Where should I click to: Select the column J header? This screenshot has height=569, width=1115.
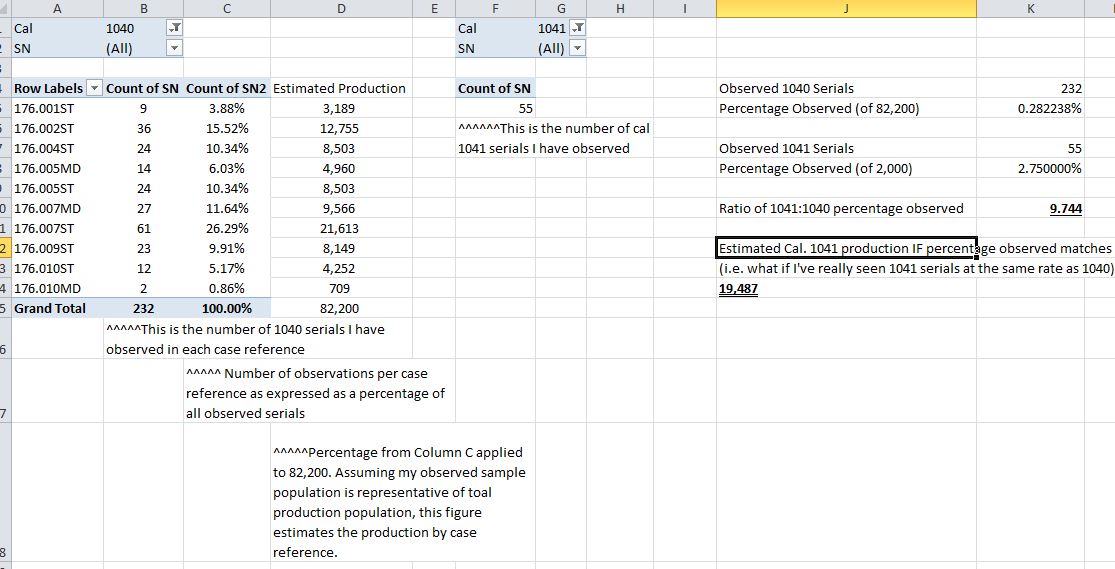pos(846,8)
